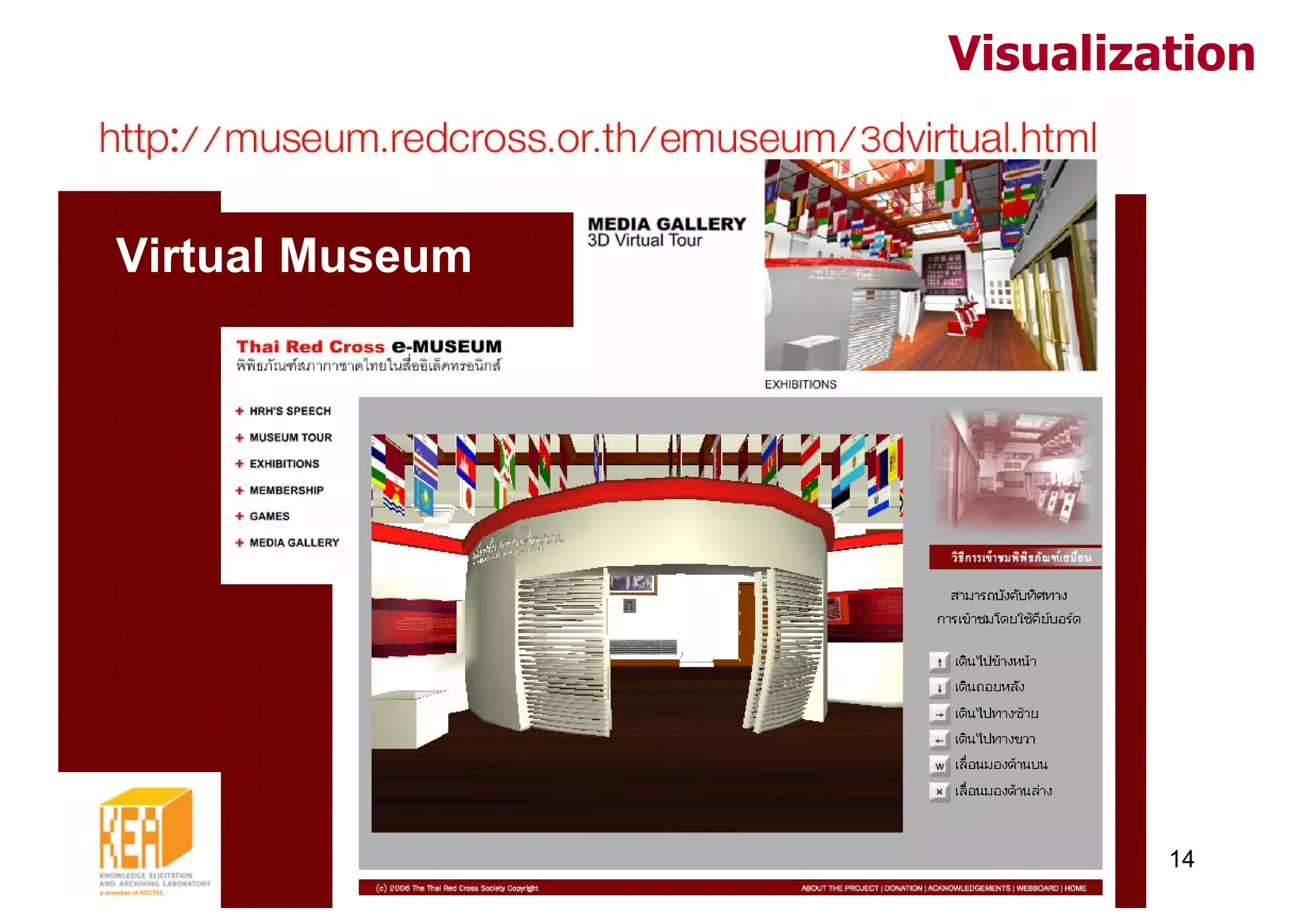Image resolution: width=1307 pixels, height=924 pixels.
Task: Select EXHIBITIONS in the left menu
Action: point(285,464)
